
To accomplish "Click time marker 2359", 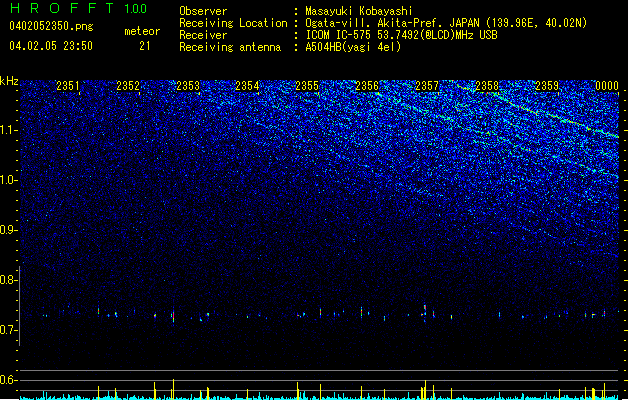I will [547, 86].
